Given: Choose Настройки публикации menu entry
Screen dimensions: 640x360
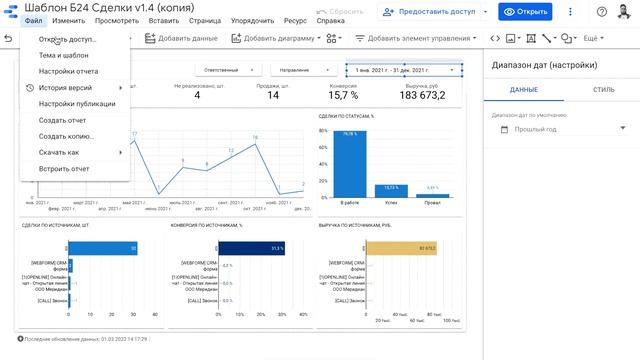Looking at the screenshot, I should [x=75, y=104].
